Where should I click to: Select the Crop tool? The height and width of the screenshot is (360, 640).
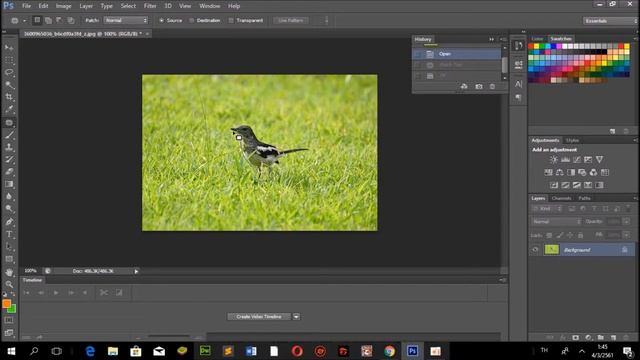[x=9, y=97]
